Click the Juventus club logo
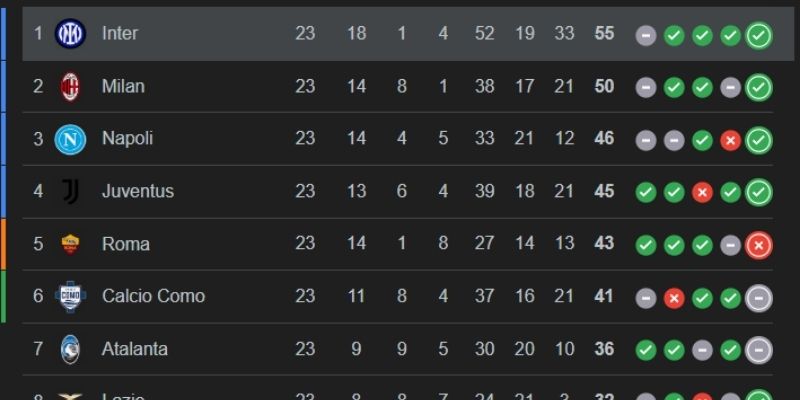The image size is (800, 400). click(x=70, y=191)
